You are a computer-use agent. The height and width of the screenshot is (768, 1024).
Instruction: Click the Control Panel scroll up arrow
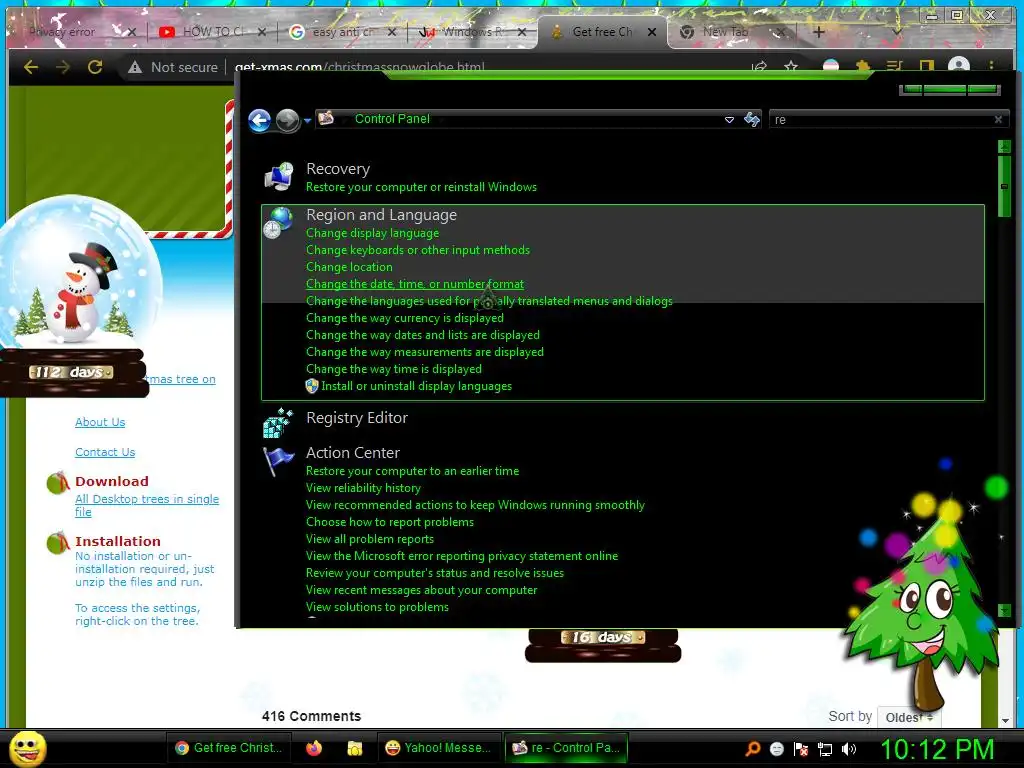pos(1004,147)
